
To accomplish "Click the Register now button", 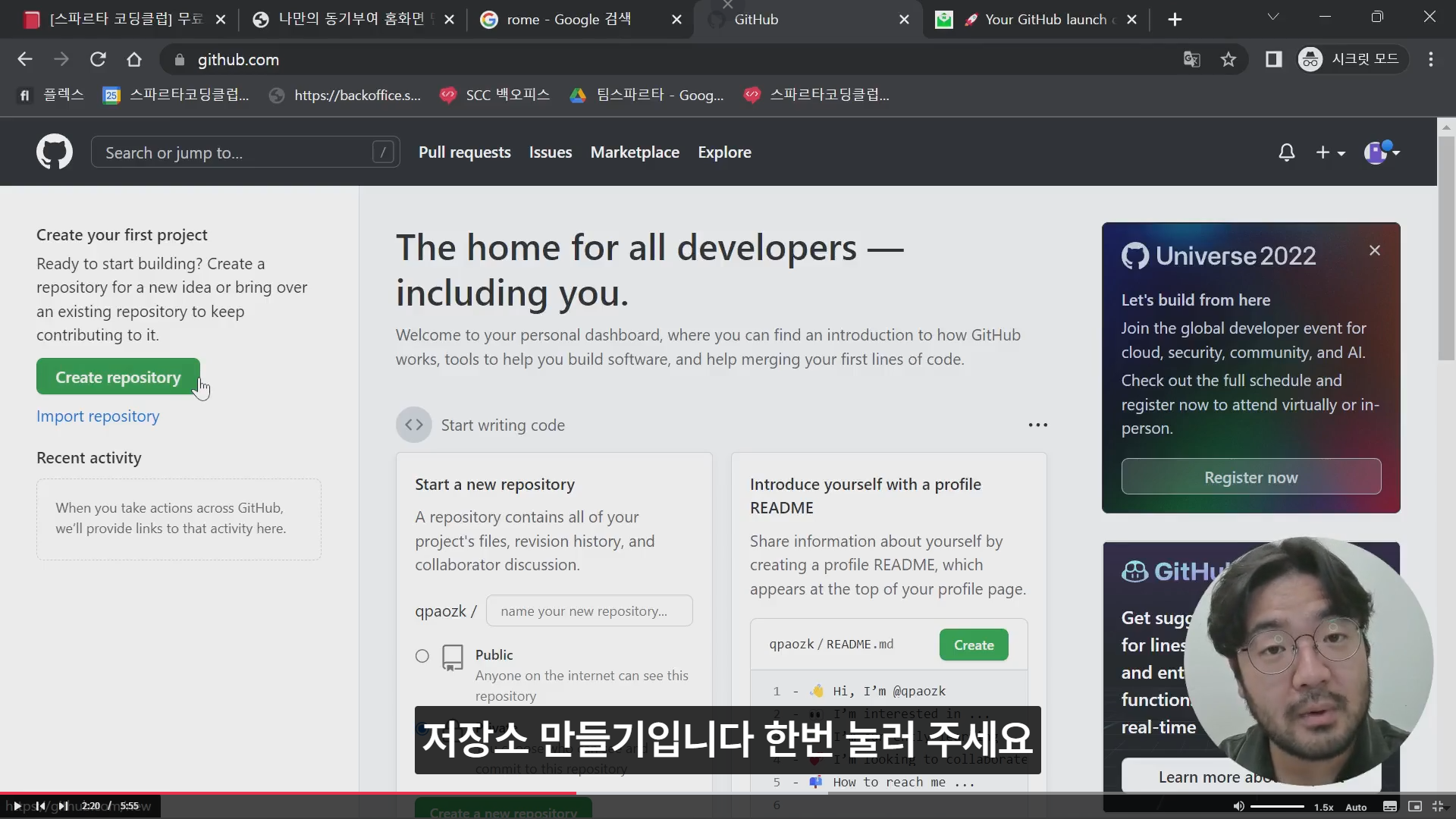I will point(1251,477).
